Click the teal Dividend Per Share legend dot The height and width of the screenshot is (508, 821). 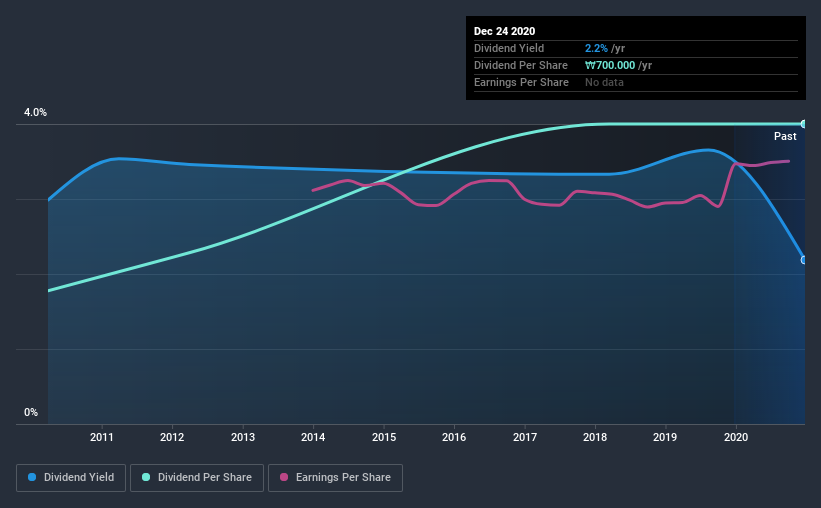tap(146, 477)
